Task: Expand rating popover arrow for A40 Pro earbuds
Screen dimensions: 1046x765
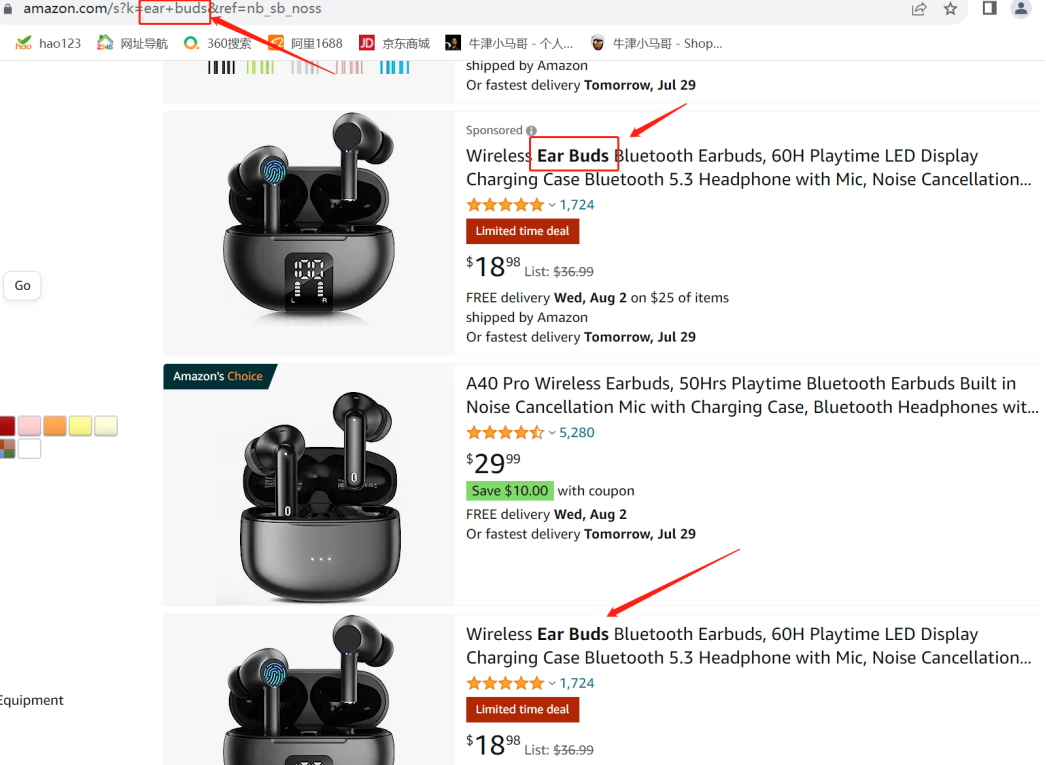Action: [551, 433]
